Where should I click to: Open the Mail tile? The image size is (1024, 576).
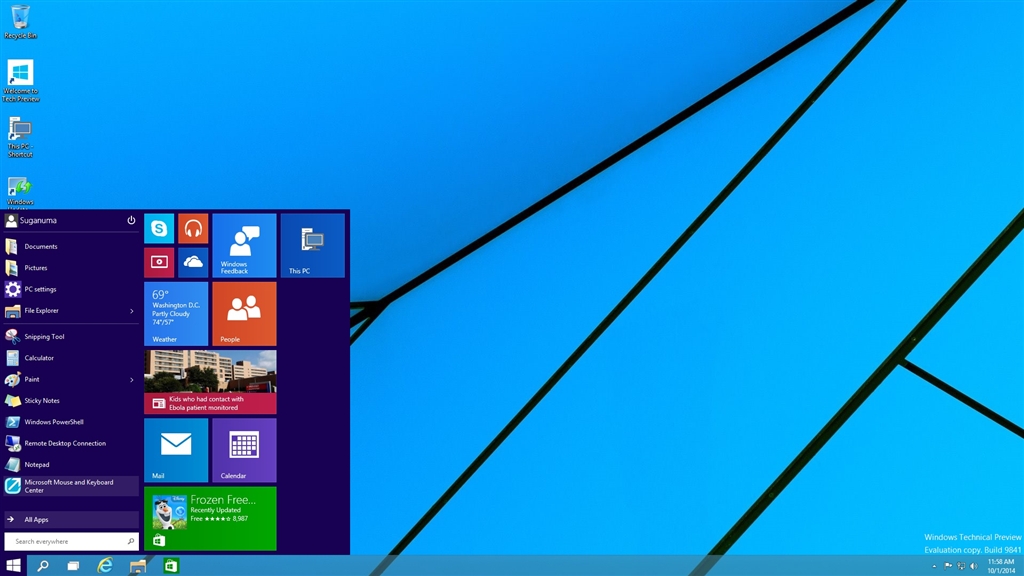coord(176,450)
